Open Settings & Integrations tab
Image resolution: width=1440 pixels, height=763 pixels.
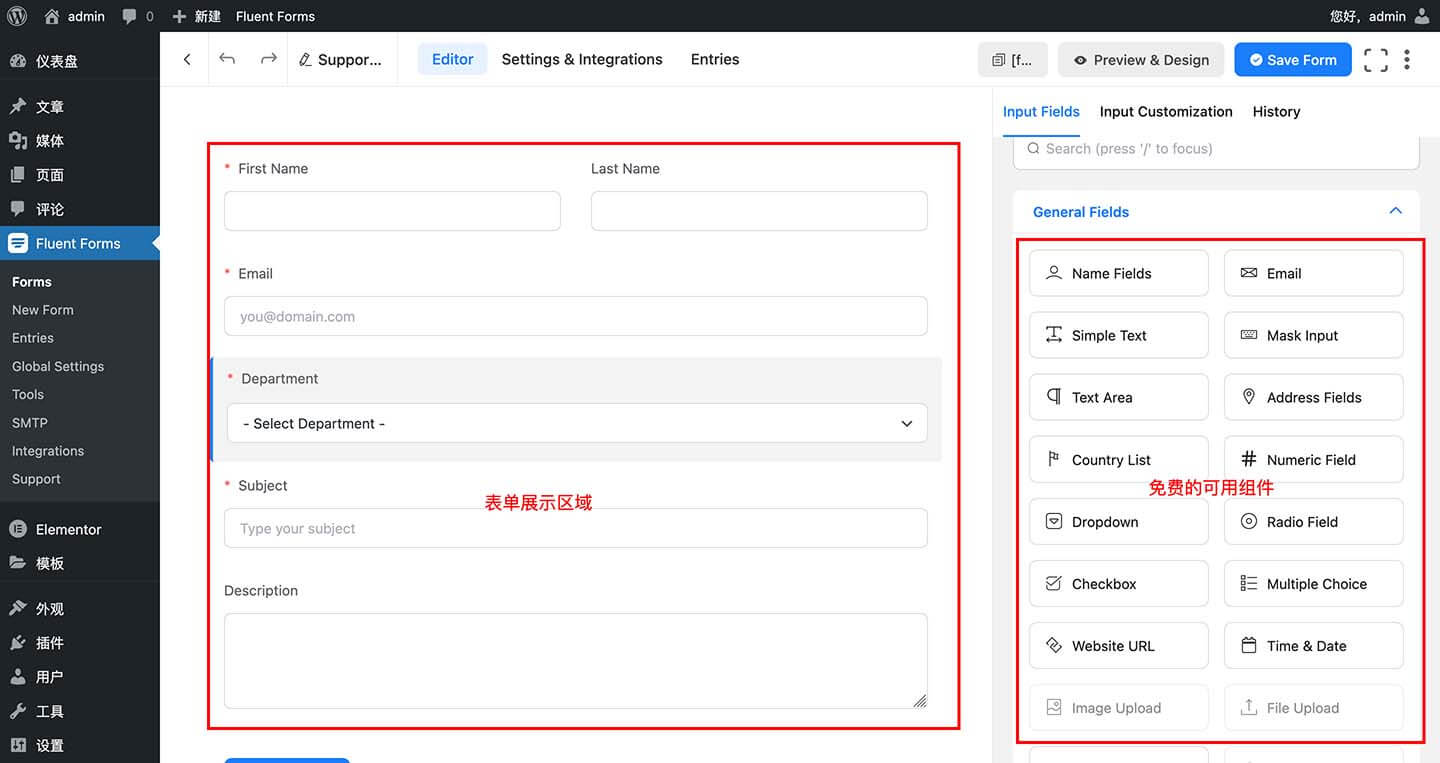[582, 59]
